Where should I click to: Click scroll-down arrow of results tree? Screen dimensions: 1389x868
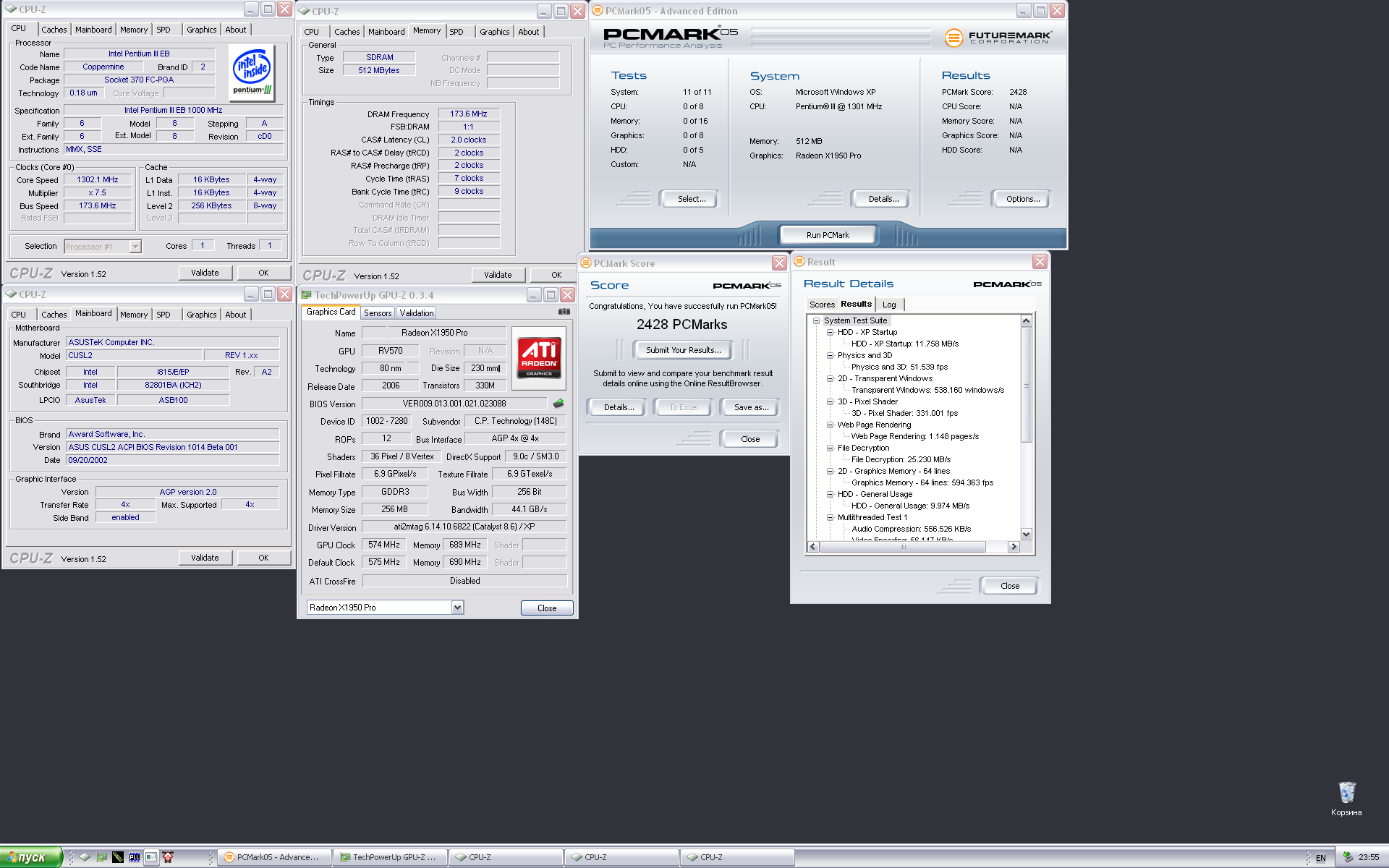(1026, 534)
